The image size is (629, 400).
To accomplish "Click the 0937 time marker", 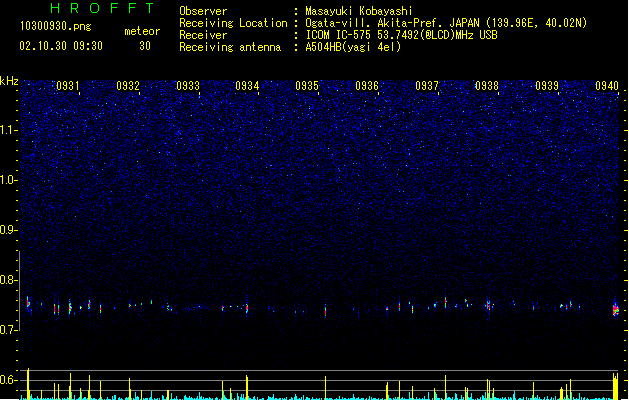I will point(427,86).
